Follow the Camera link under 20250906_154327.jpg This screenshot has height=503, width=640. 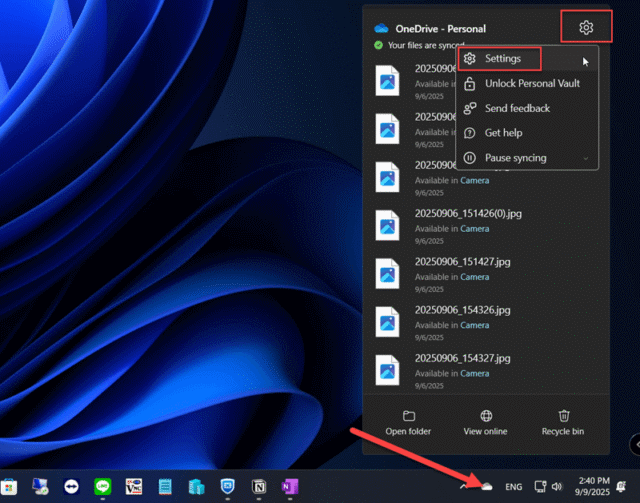coord(475,373)
